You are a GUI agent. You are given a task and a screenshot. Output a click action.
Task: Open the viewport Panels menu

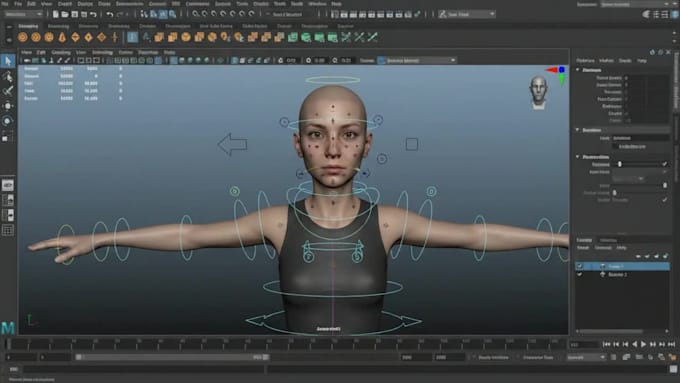(169, 52)
